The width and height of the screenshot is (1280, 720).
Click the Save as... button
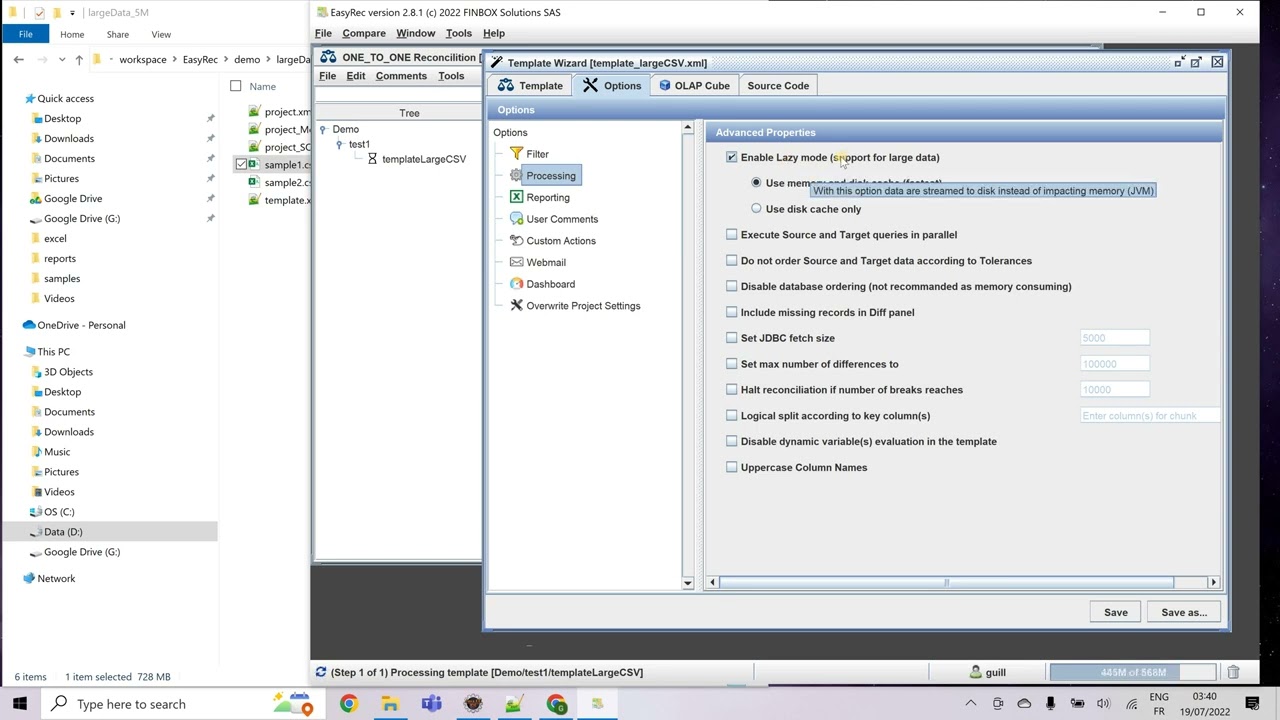coord(1184,613)
